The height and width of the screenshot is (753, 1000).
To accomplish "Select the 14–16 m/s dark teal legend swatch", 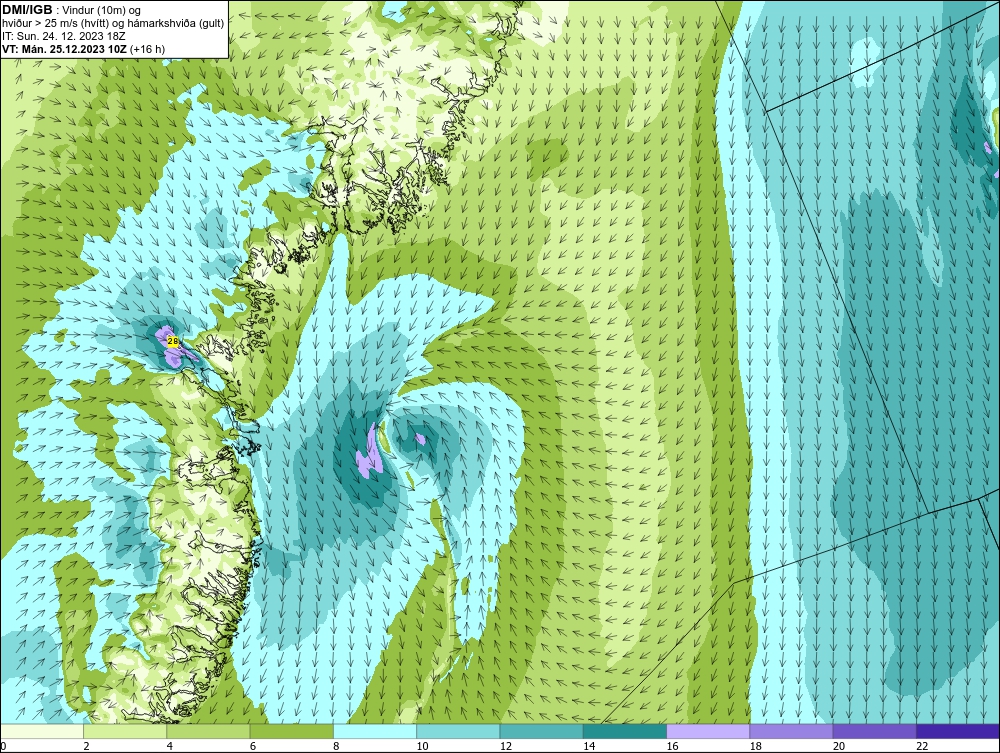I will [625, 731].
